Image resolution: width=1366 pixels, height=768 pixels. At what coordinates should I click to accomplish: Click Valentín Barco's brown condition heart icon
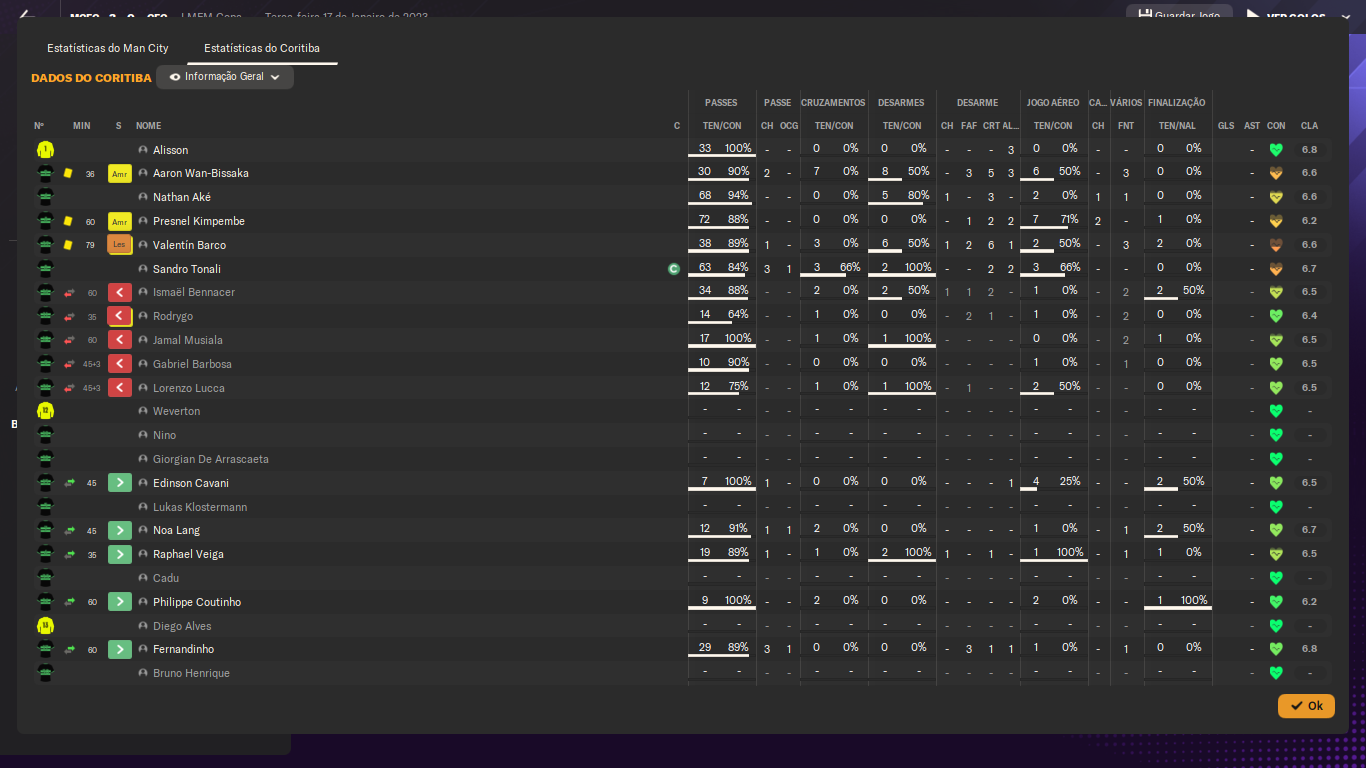click(x=1276, y=245)
